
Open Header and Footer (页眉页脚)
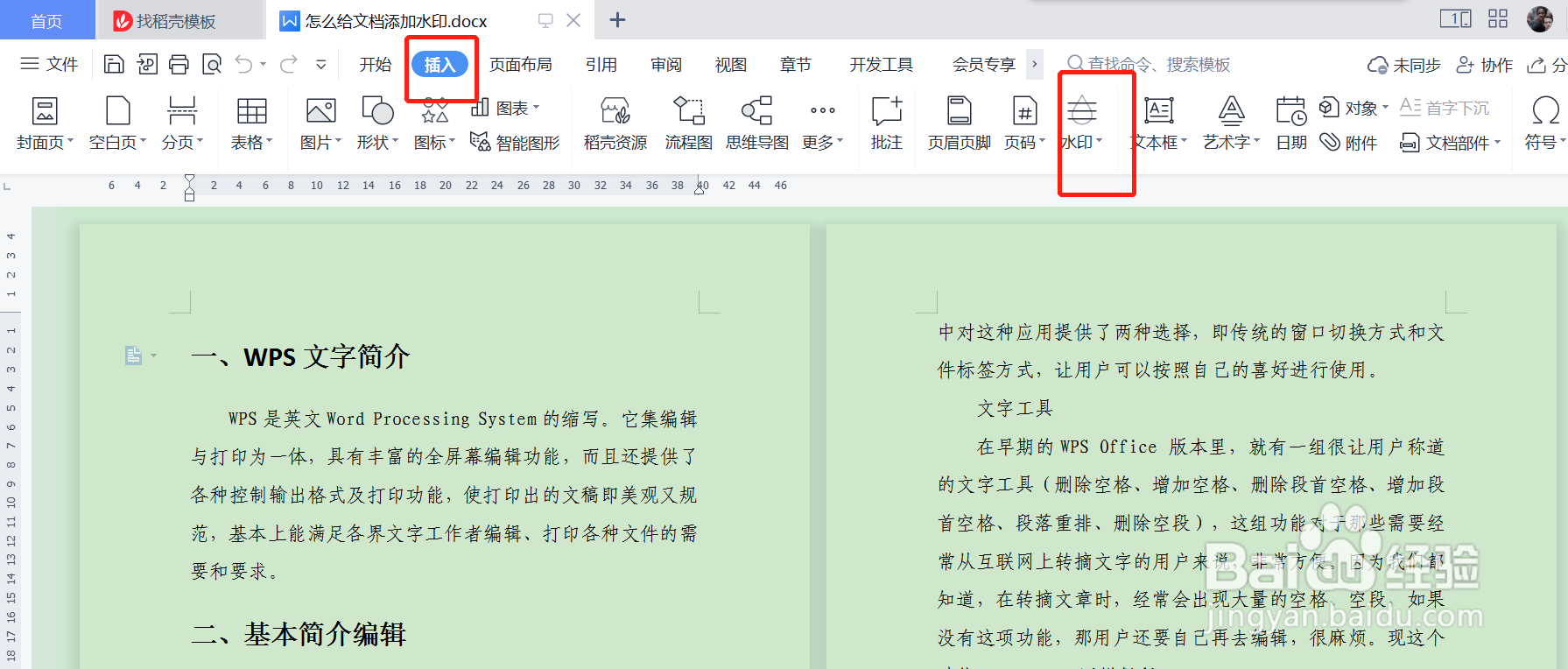point(959,123)
